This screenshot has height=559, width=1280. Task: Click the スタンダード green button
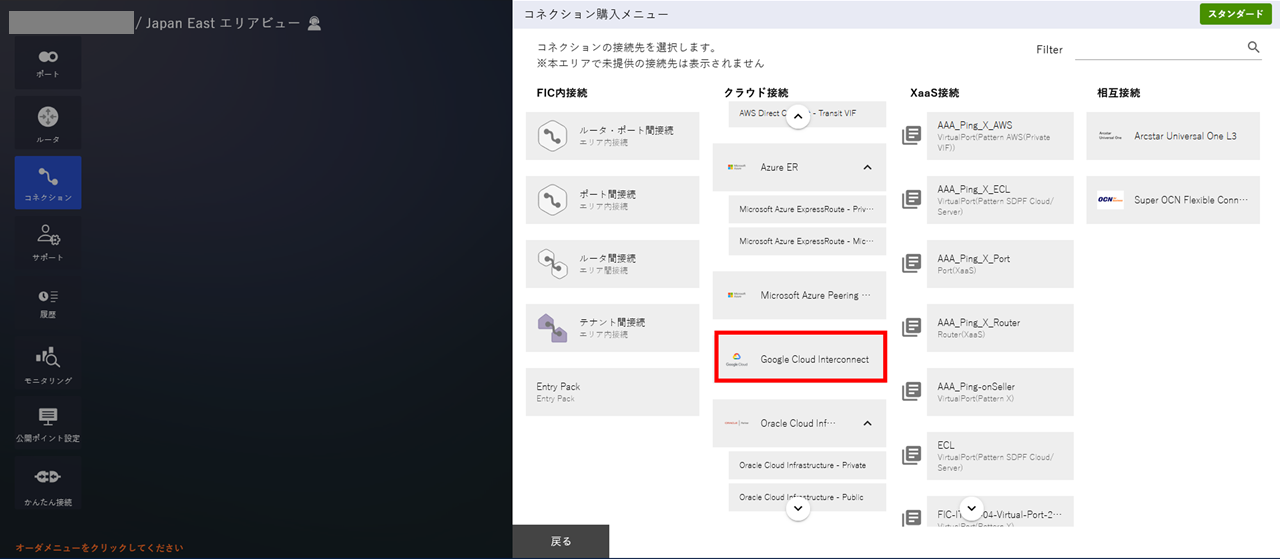tap(1235, 14)
